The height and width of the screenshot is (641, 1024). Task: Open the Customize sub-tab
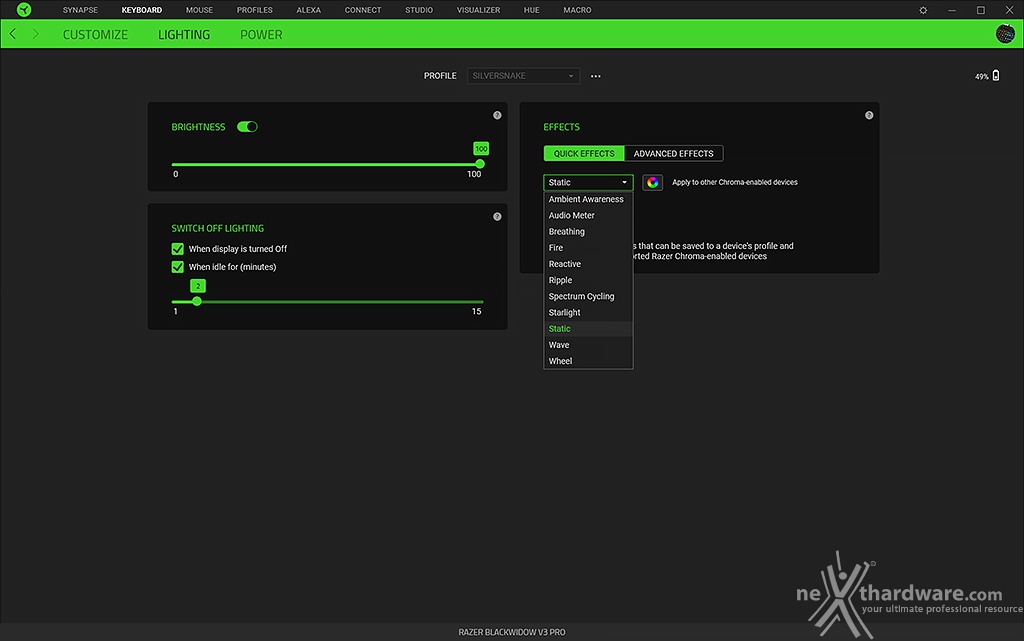[x=95, y=35]
